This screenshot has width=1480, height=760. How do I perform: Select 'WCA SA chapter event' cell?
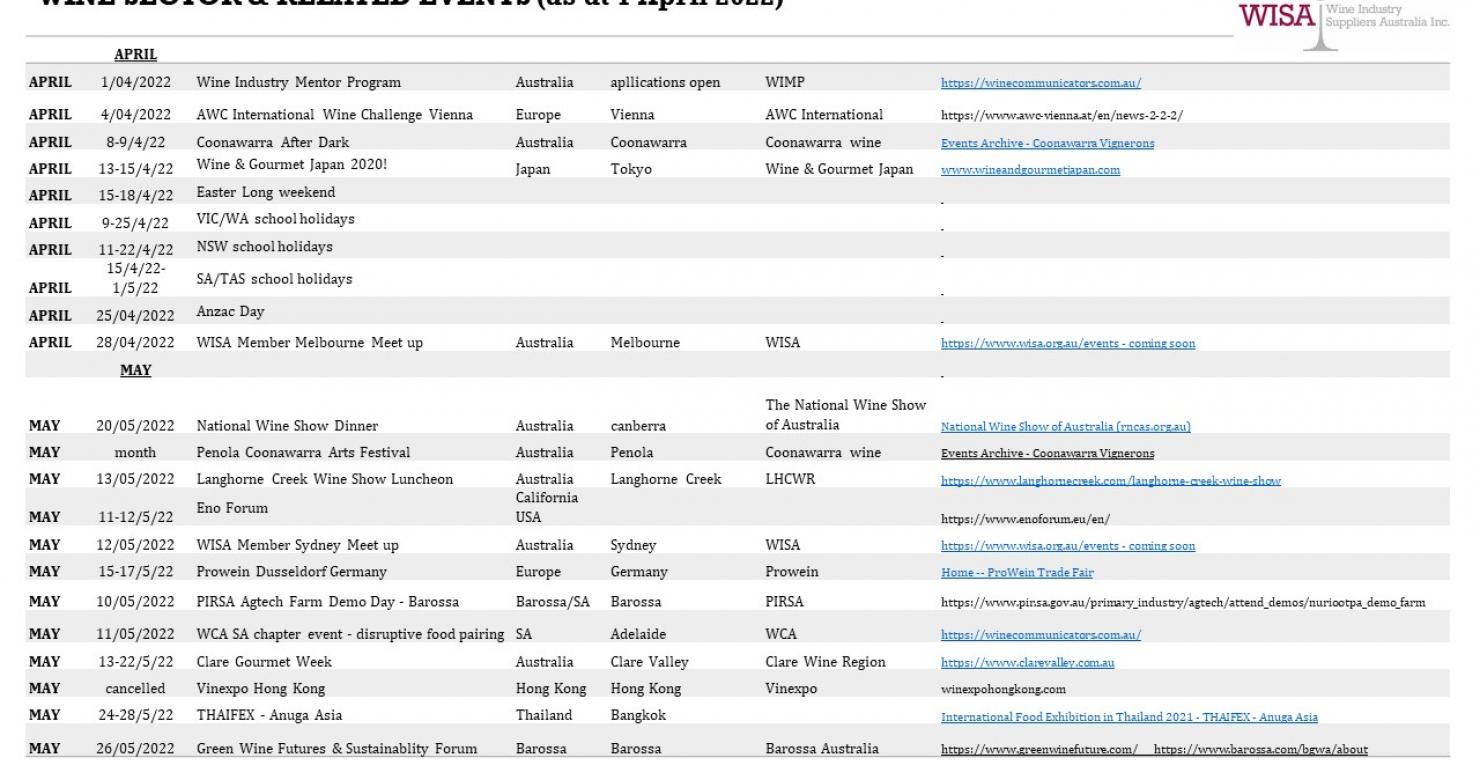[x=350, y=634]
